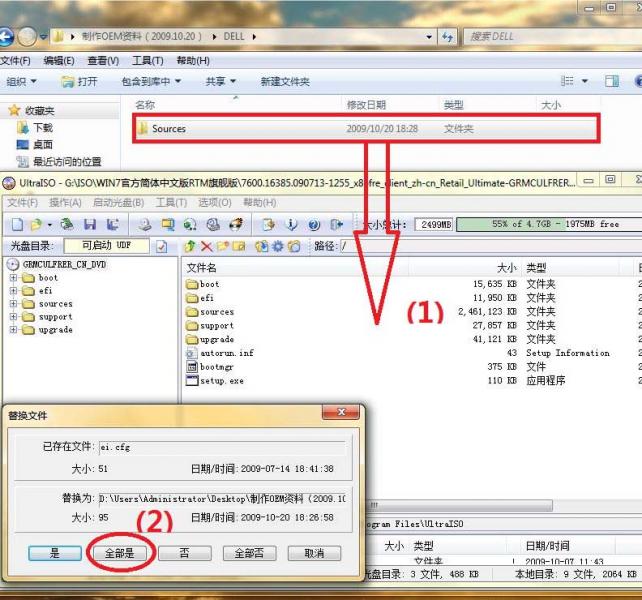
Task: Expand the sources folder in UltraISO tree
Action: 13,304
